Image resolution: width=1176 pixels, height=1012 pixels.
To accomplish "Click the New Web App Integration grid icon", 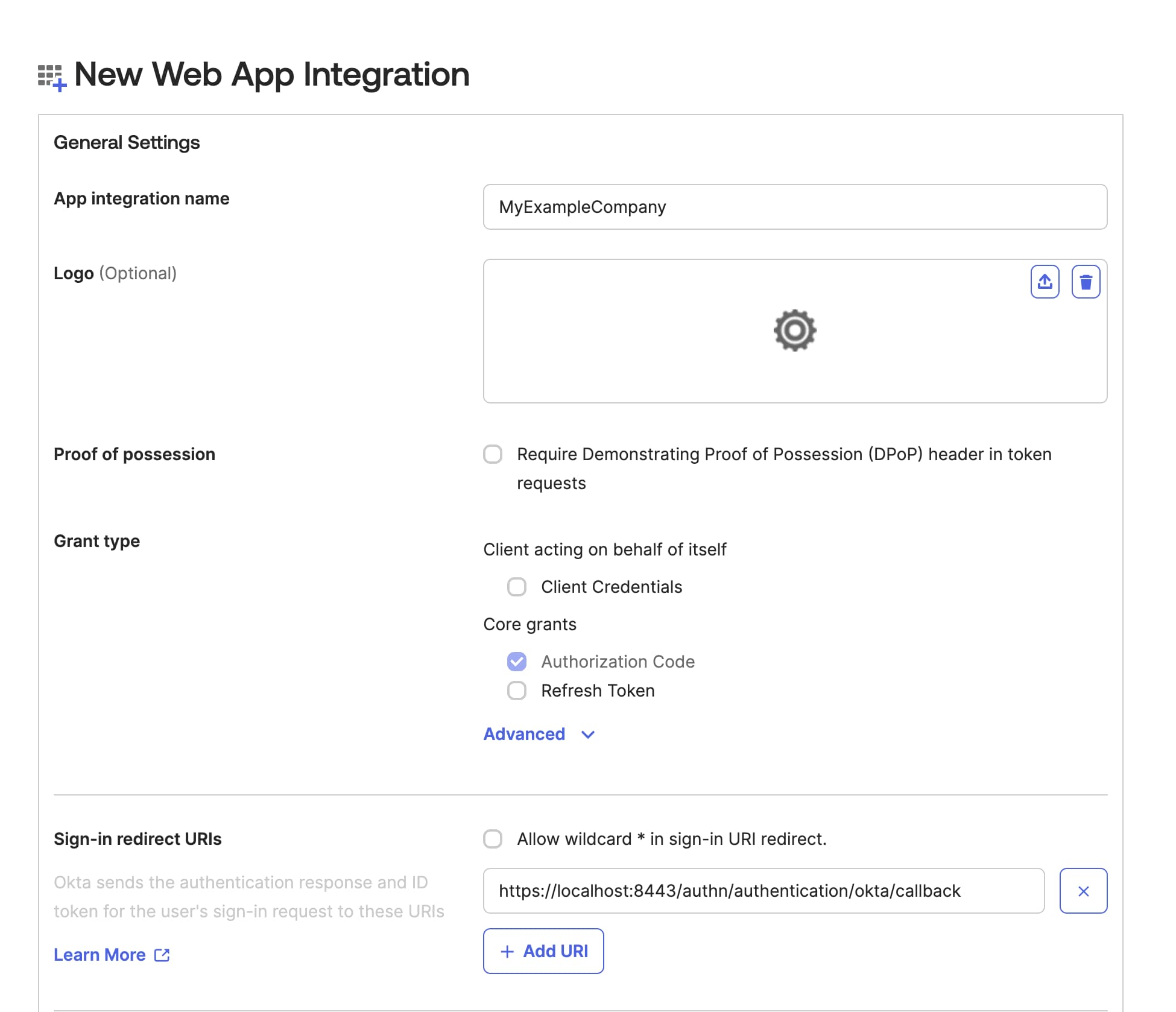I will pos(51,75).
